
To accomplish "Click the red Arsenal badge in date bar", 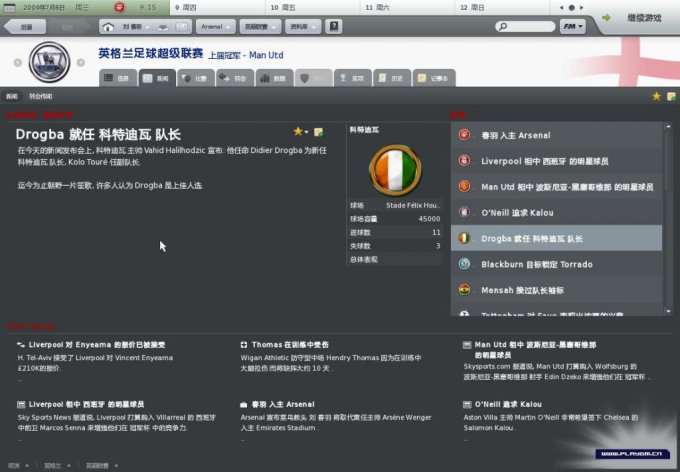I will (120, 7).
